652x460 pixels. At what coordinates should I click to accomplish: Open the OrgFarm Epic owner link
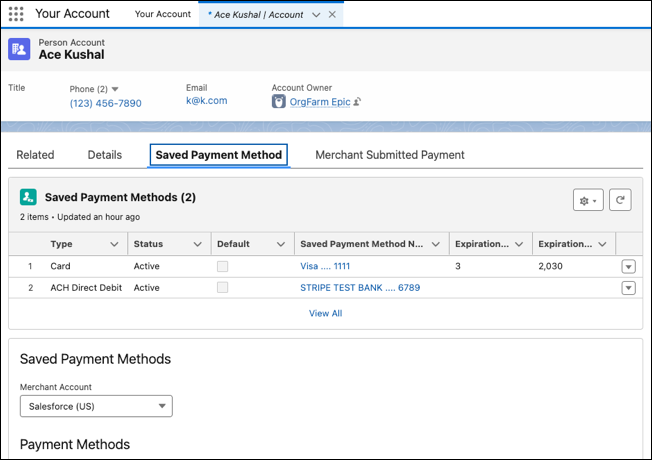tap(320, 102)
